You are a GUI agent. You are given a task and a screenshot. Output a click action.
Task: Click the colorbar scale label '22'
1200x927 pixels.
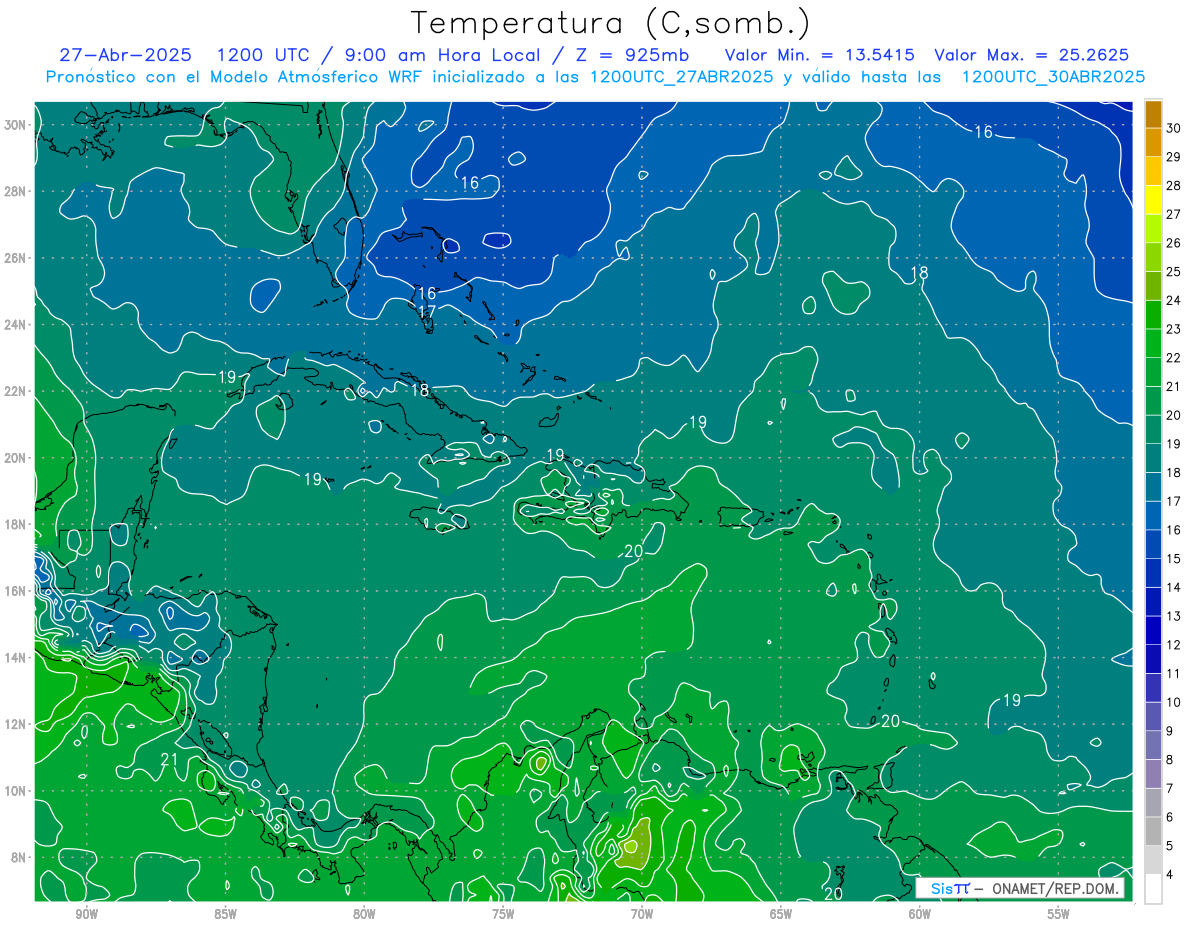[x=1174, y=358]
